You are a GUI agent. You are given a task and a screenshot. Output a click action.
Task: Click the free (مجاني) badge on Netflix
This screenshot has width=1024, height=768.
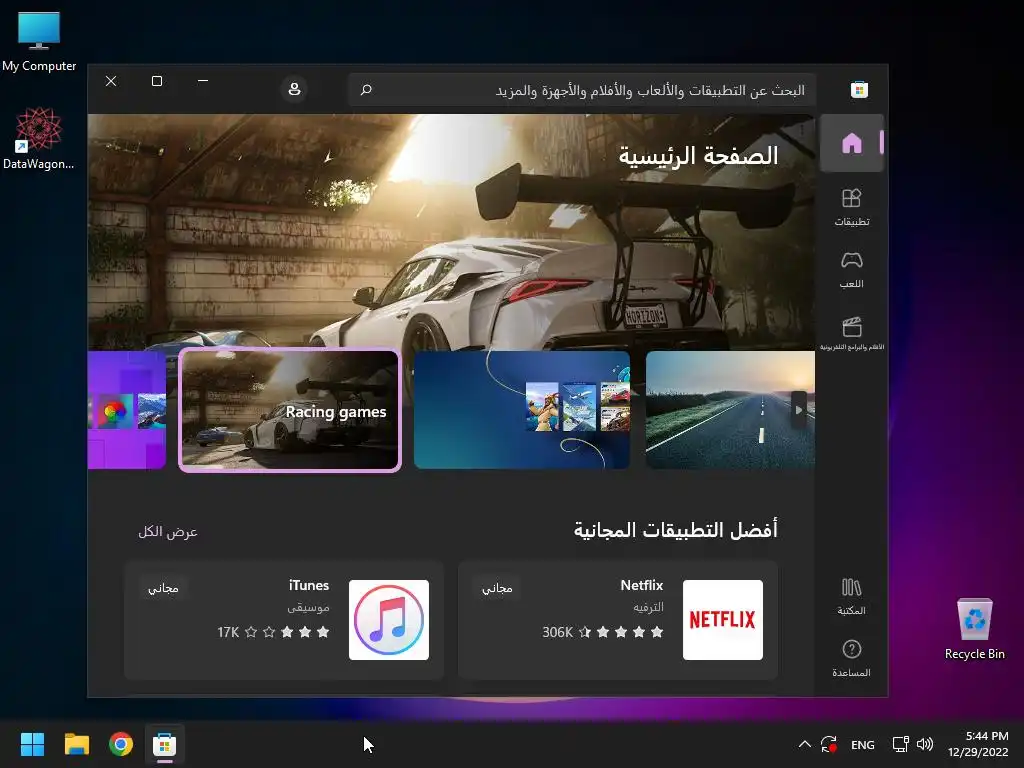(x=497, y=588)
